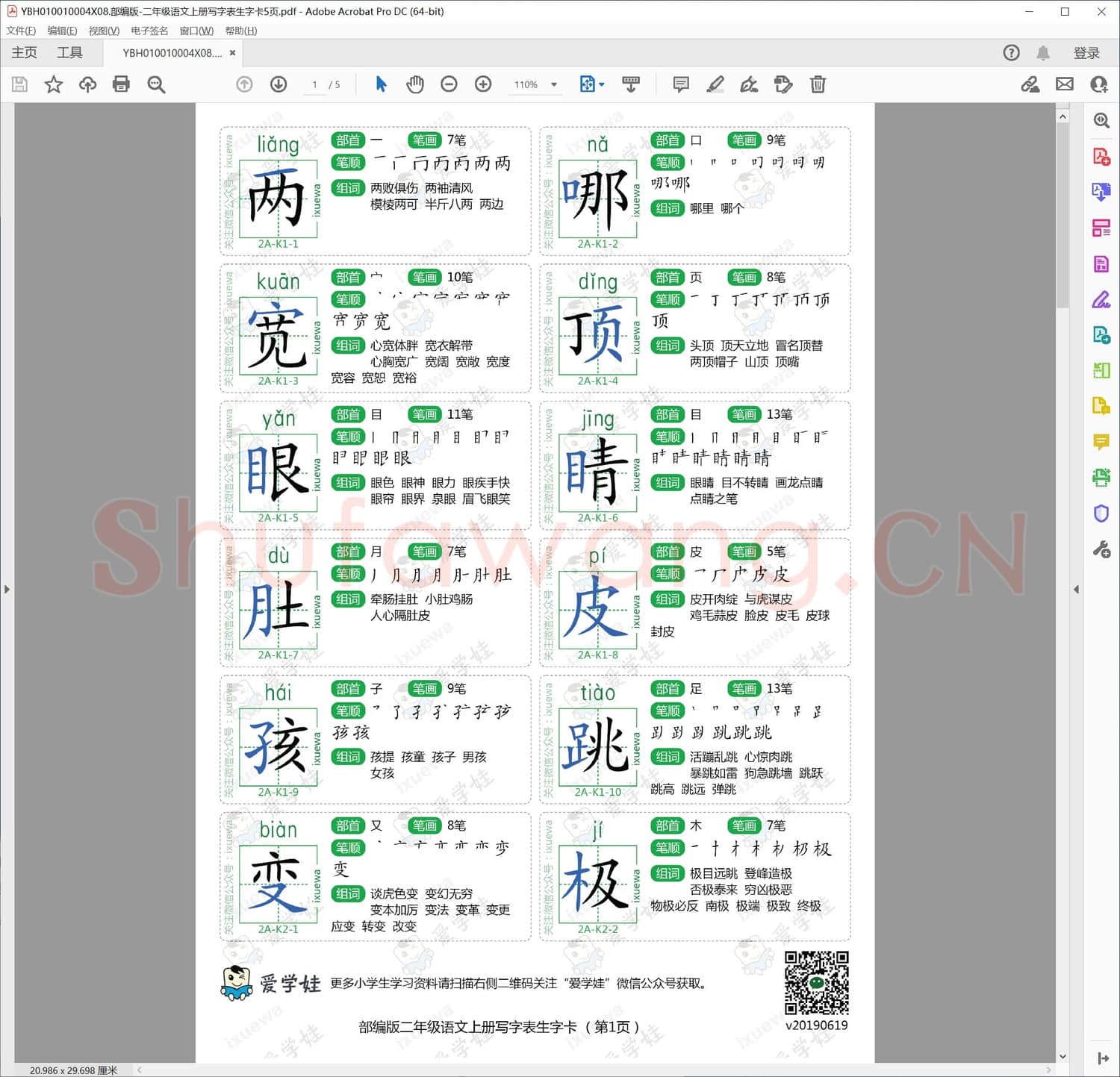Share a link to the file
1120x1077 pixels.
tap(1030, 84)
